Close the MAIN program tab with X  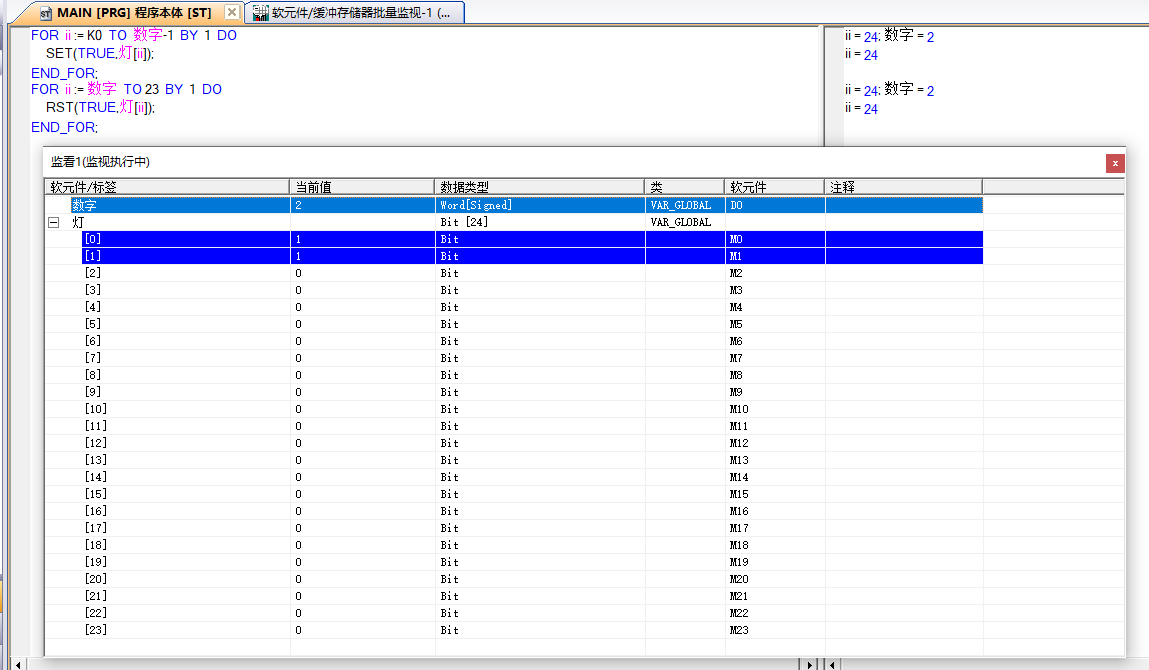(x=232, y=13)
